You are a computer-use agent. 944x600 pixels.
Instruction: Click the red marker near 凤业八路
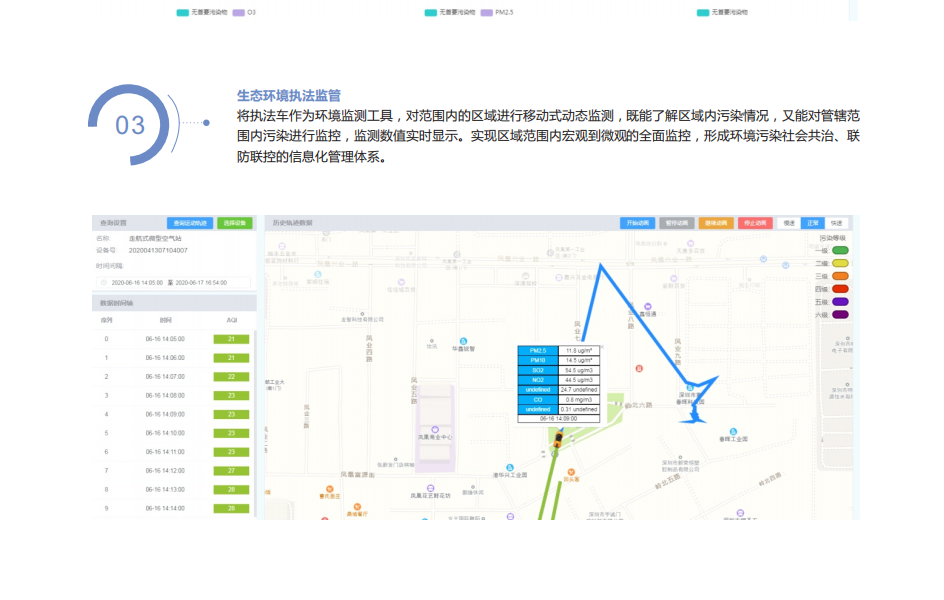tap(639, 368)
